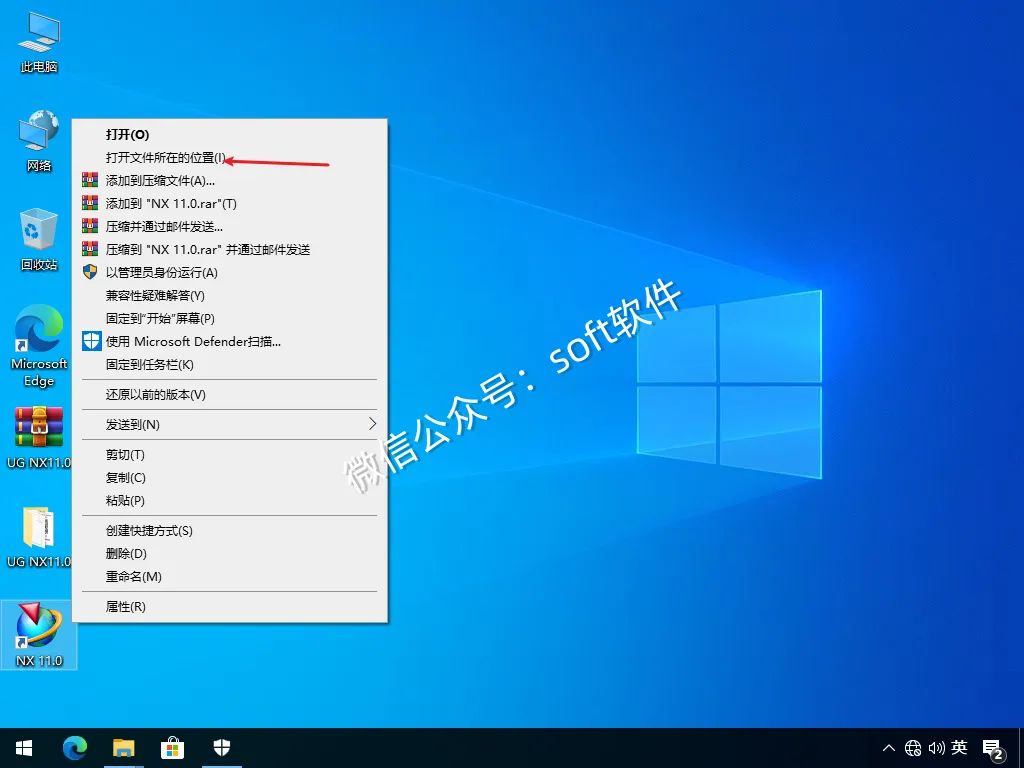1024x768 pixels.
Task: Choose 固定到"开始"屏幕(P)
Action: (229, 319)
